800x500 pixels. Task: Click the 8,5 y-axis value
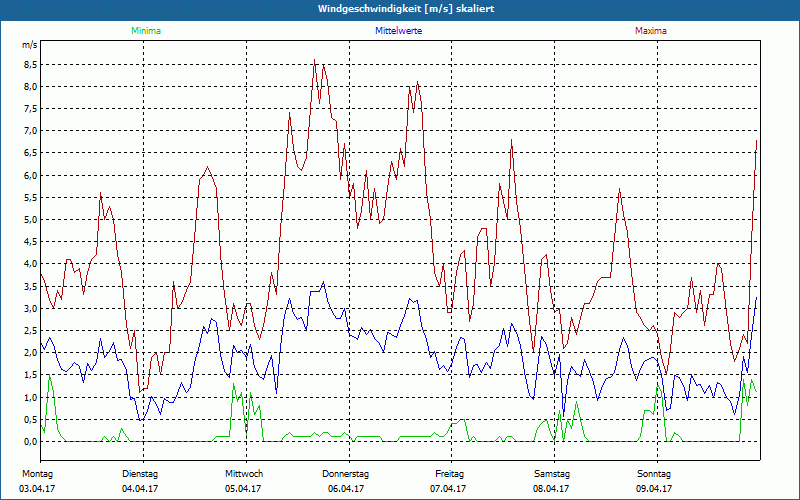(x=31, y=65)
